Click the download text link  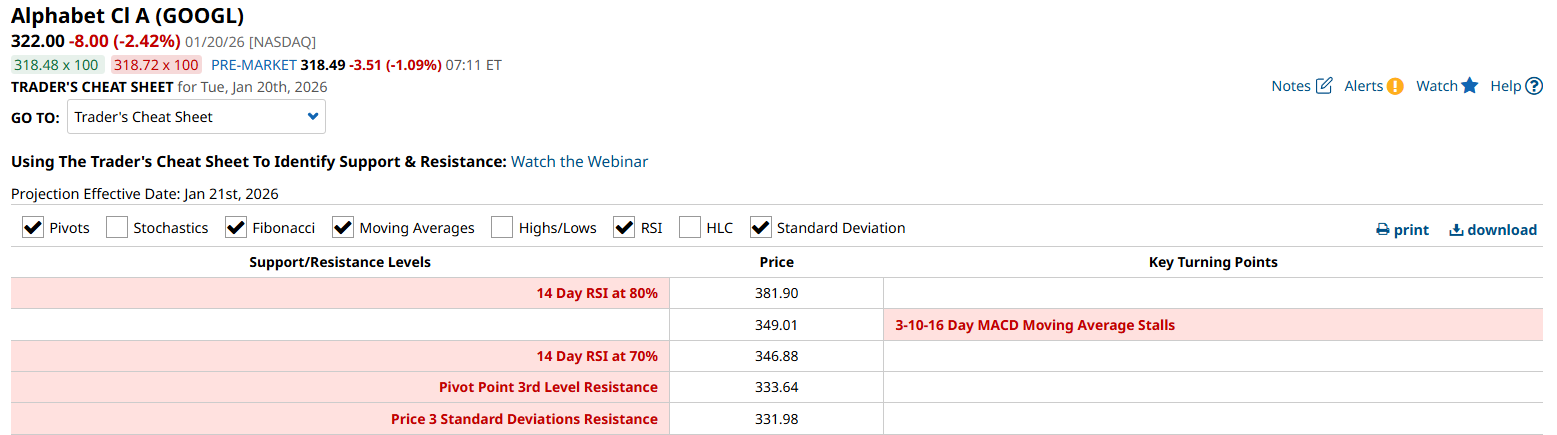(1502, 230)
